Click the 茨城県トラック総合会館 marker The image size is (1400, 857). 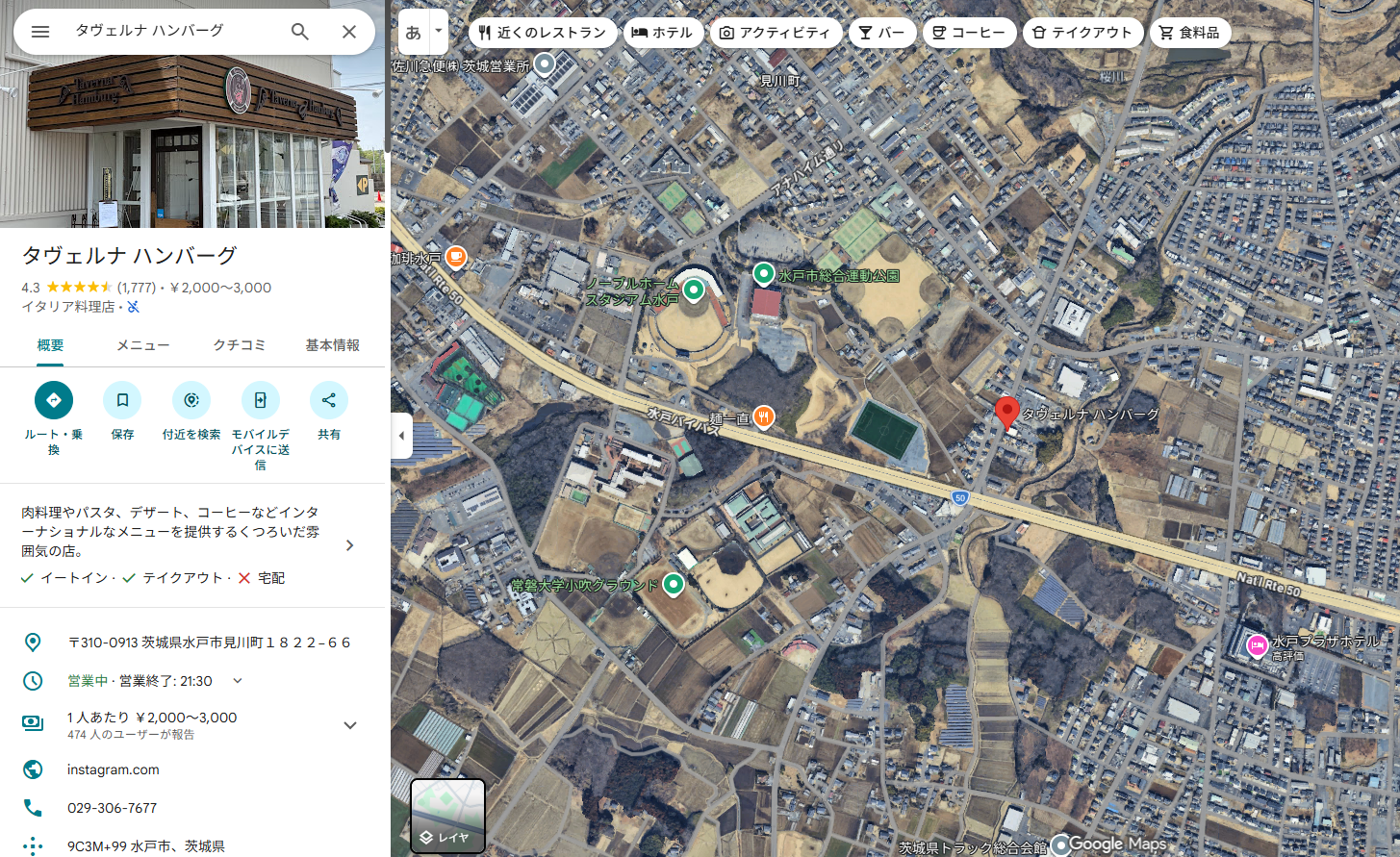[x=1060, y=844]
